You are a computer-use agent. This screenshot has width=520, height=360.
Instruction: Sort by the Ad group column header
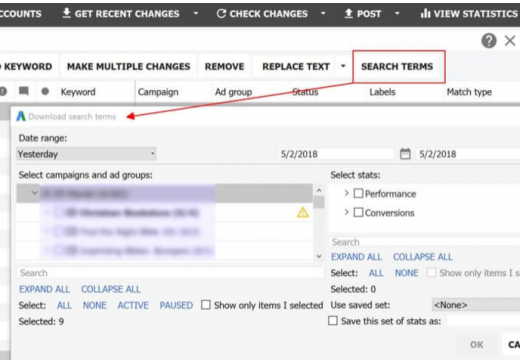click(x=233, y=92)
